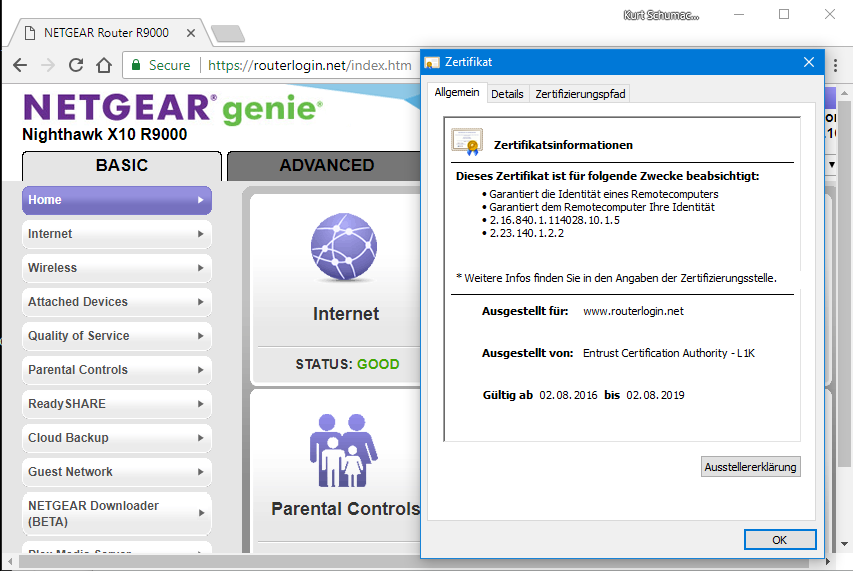Click the arrow on Cloud Backup item
The image size is (853, 571).
click(x=201, y=438)
